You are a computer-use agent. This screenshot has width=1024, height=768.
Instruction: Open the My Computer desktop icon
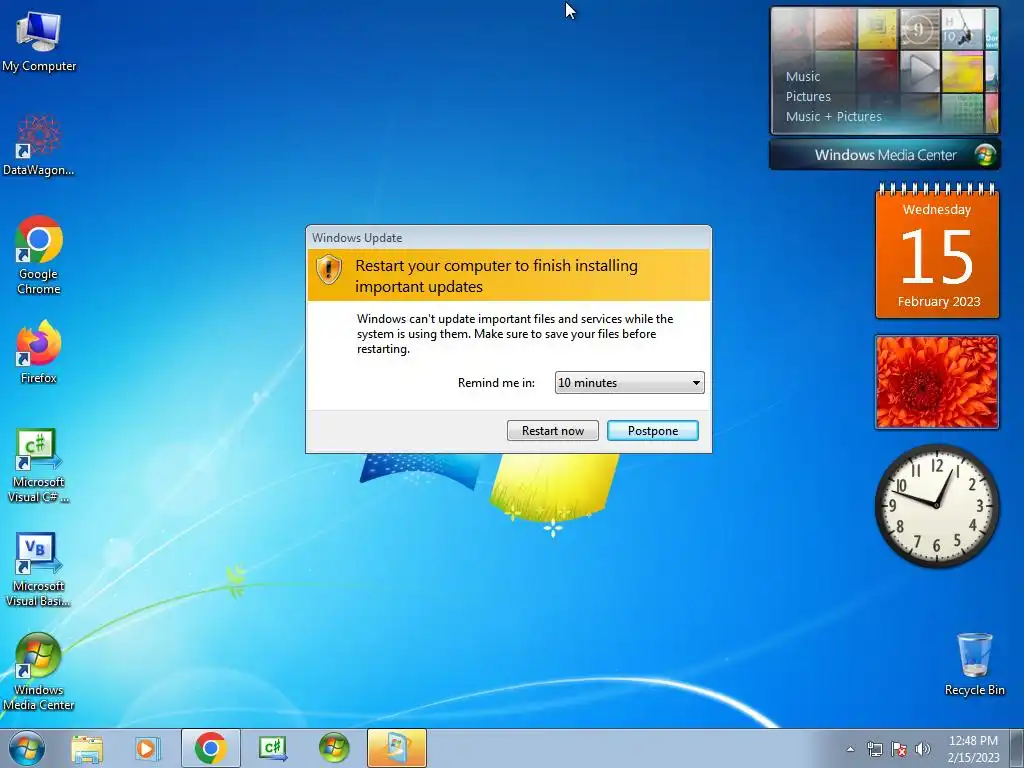click(39, 40)
